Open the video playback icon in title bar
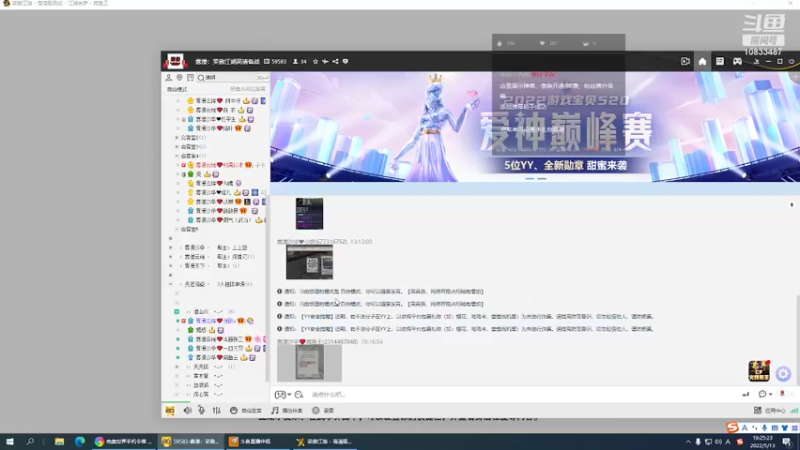Image resolution: width=800 pixels, height=450 pixels. (x=685, y=61)
